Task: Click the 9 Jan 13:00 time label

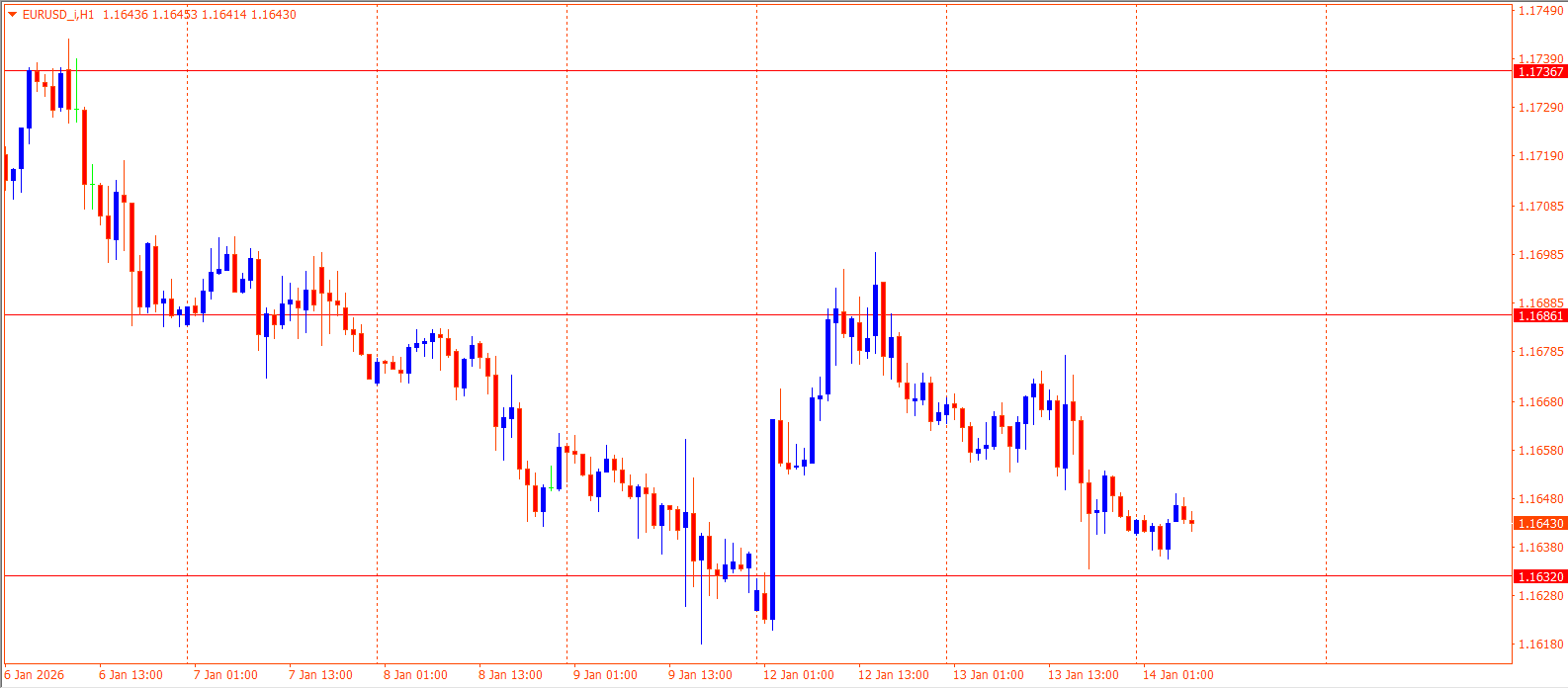Action: click(700, 675)
